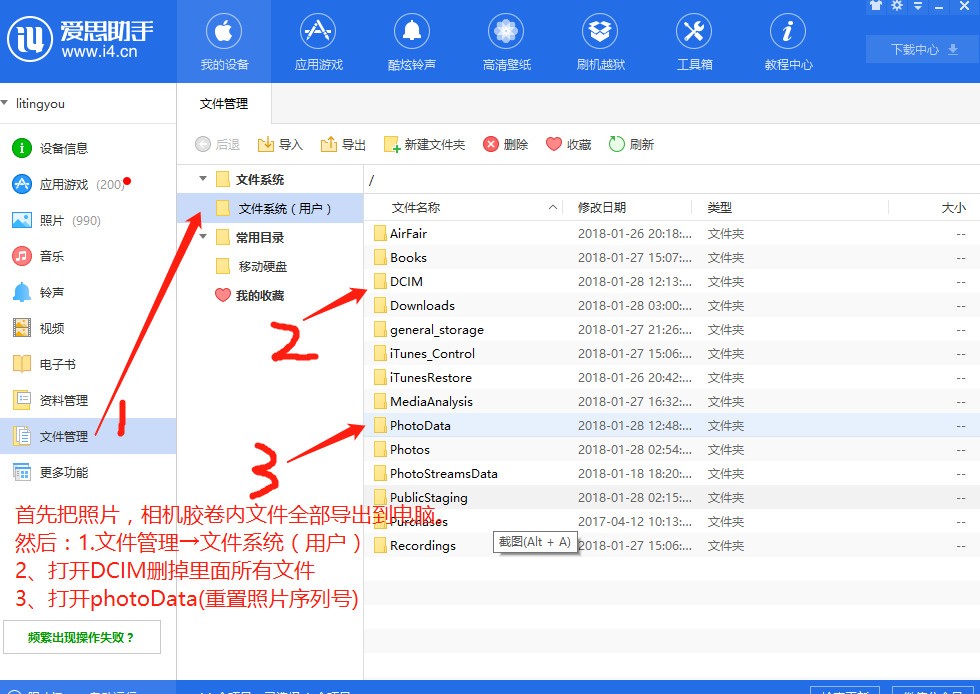Select 电子书 in the sidebar
980x694 pixels.
pyautogui.click(x=88, y=364)
